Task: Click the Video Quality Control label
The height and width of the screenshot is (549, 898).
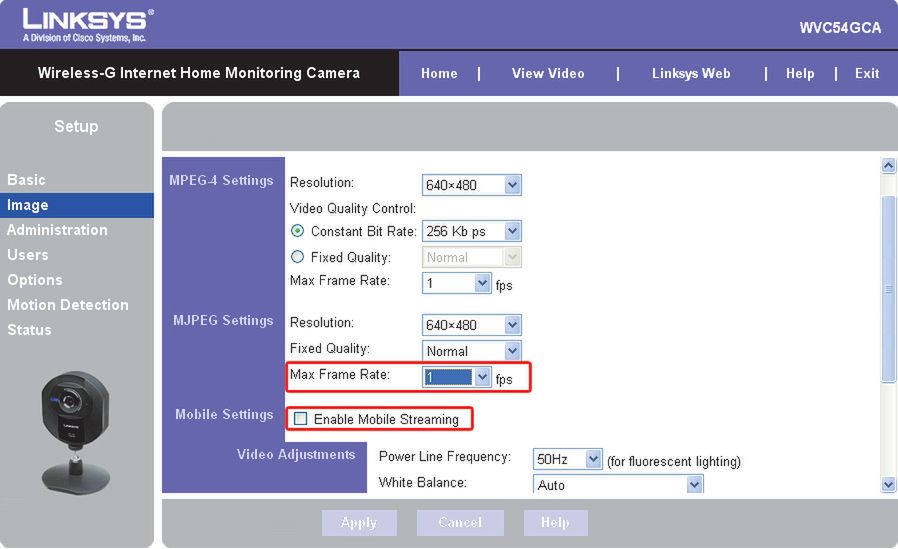Action: (353, 208)
